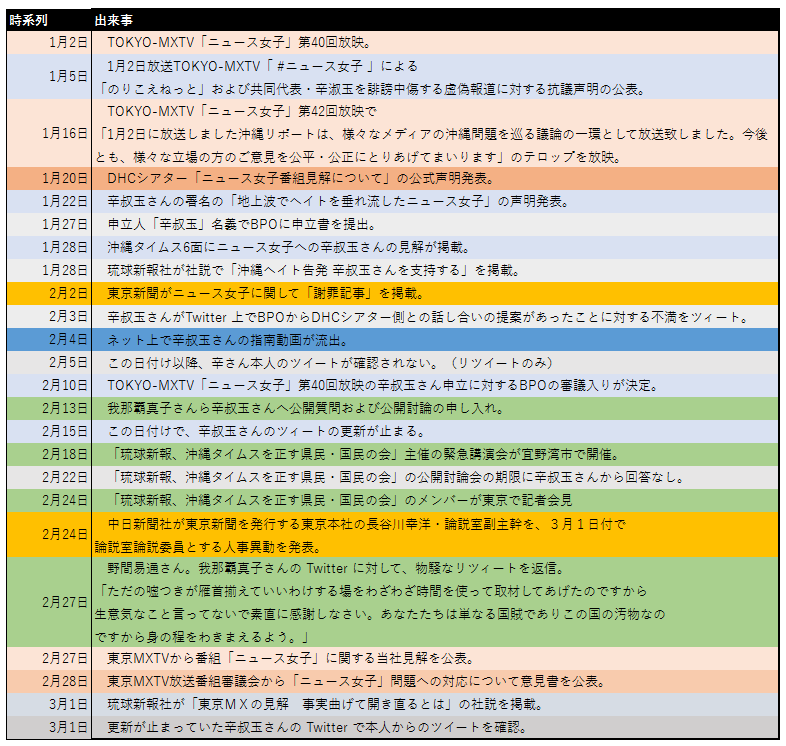Click the 時系列 column header

(49, 21)
